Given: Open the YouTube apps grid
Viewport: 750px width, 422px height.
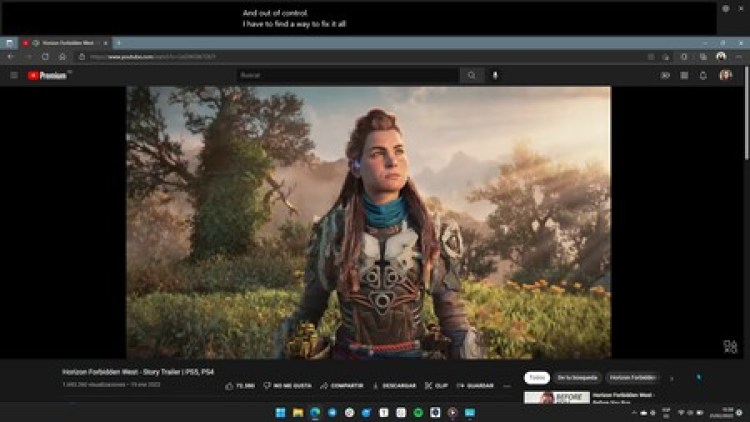Looking at the screenshot, I should (x=684, y=75).
